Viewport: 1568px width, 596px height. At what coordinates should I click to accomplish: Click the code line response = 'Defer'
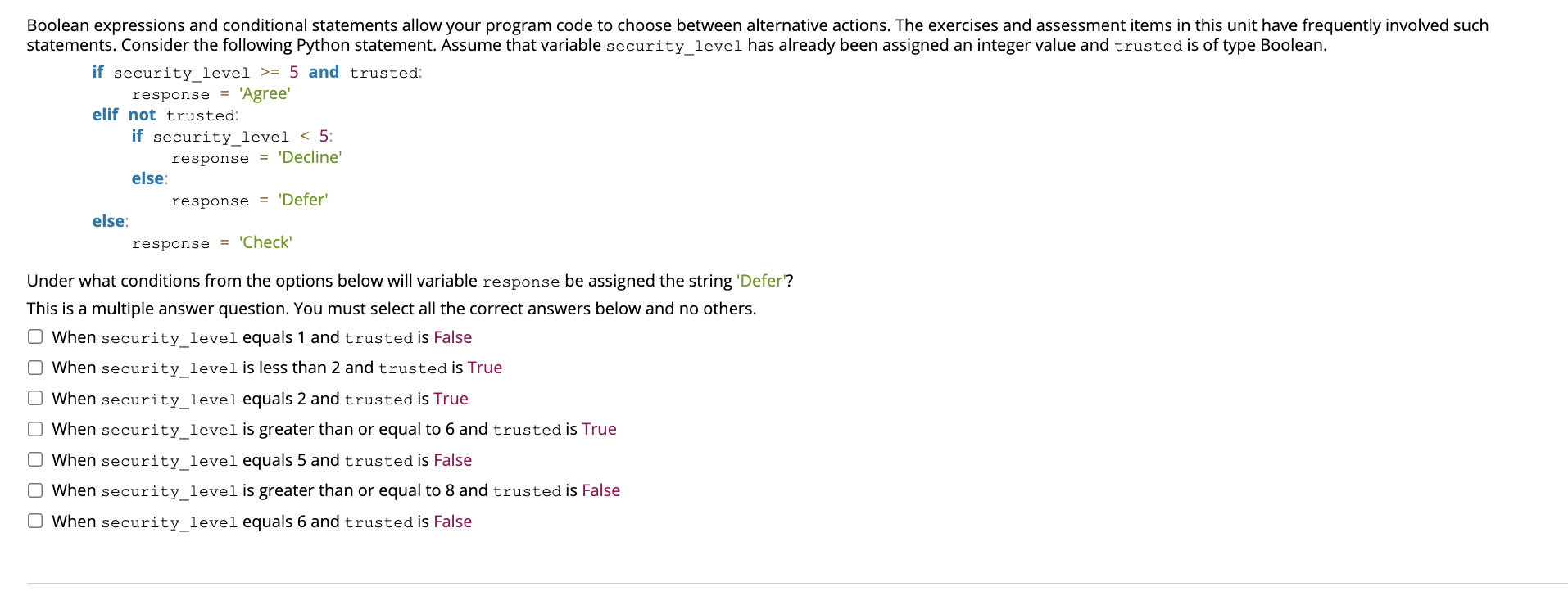(x=250, y=200)
